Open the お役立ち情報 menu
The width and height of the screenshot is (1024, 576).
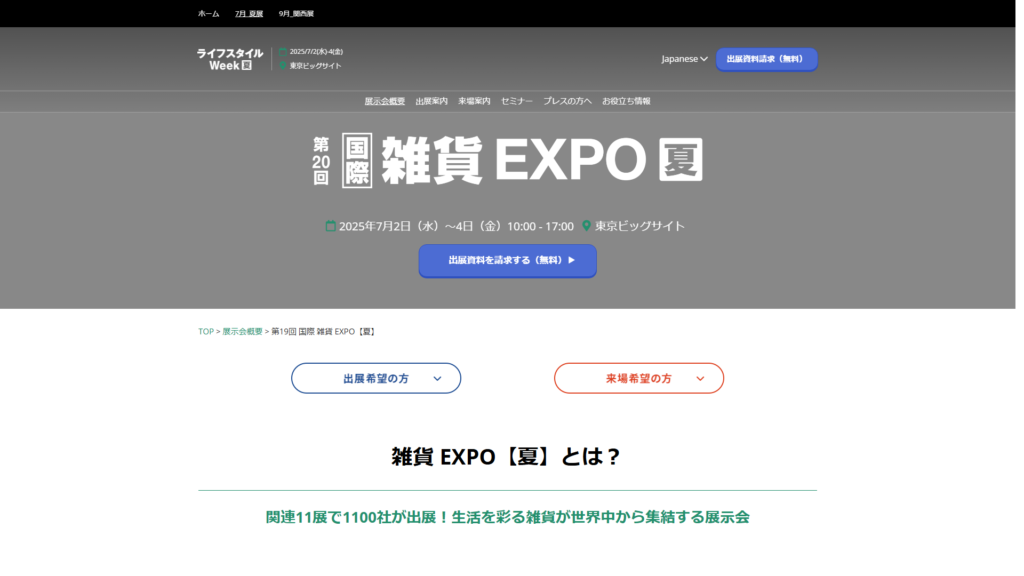[x=626, y=101]
